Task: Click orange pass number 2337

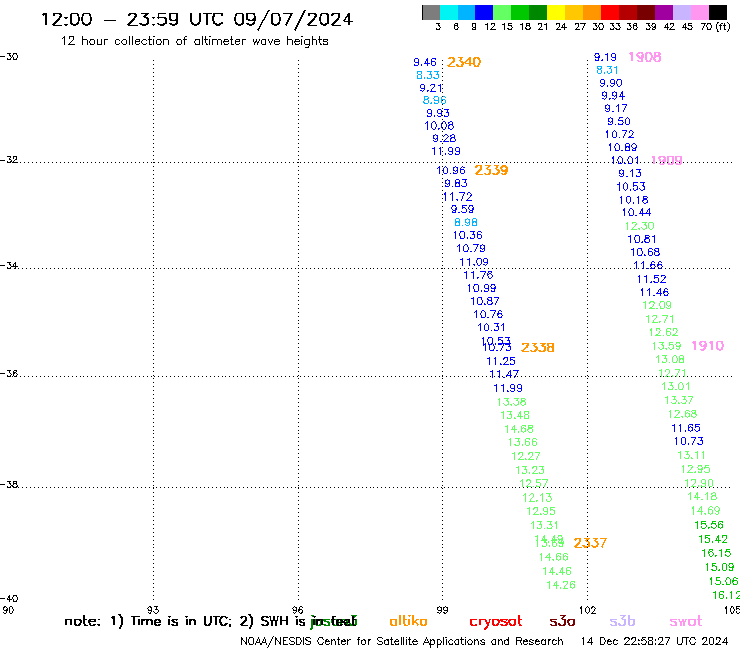Action: click(590, 543)
